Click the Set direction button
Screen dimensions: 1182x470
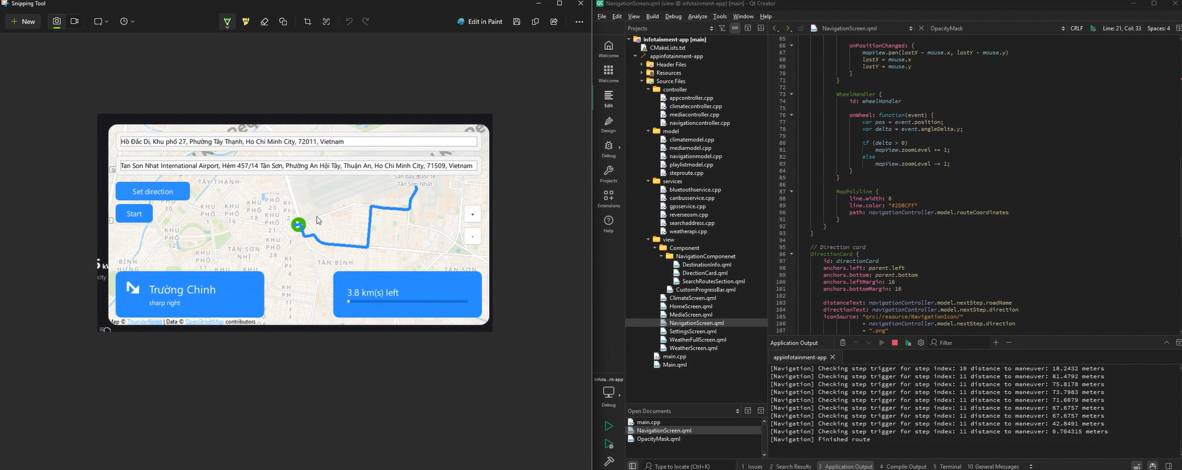[152, 191]
